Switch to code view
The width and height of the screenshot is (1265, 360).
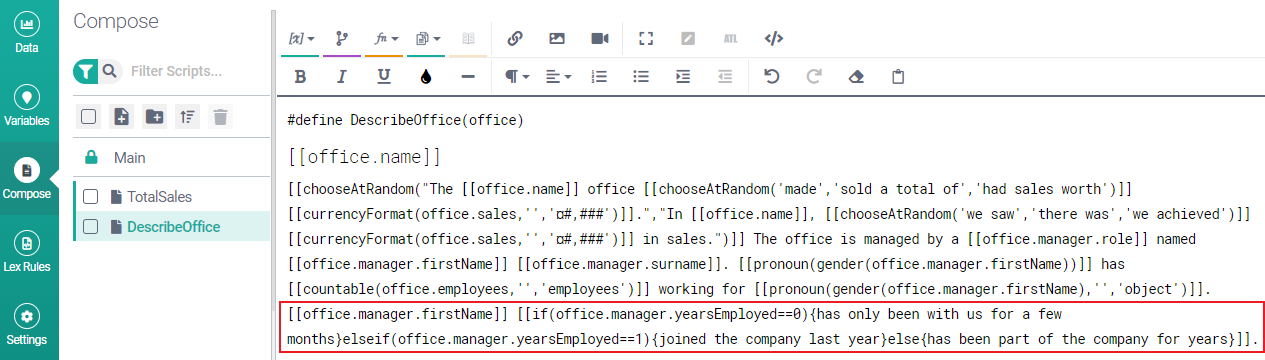773,39
